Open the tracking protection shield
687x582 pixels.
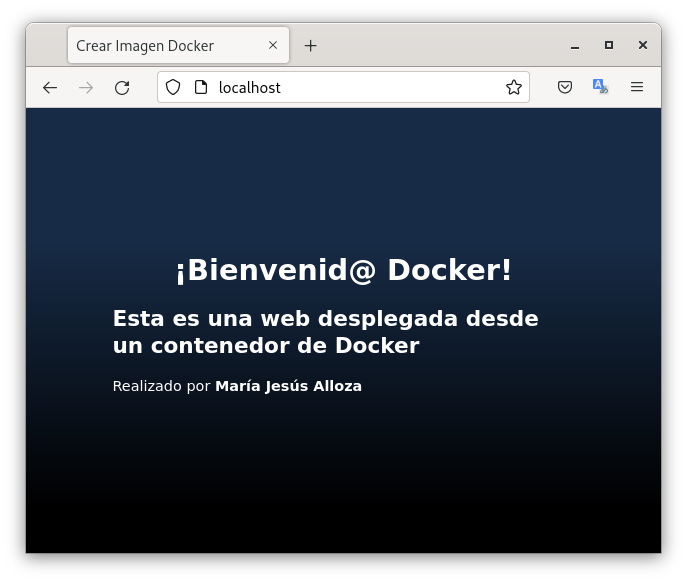pos(173,88)
